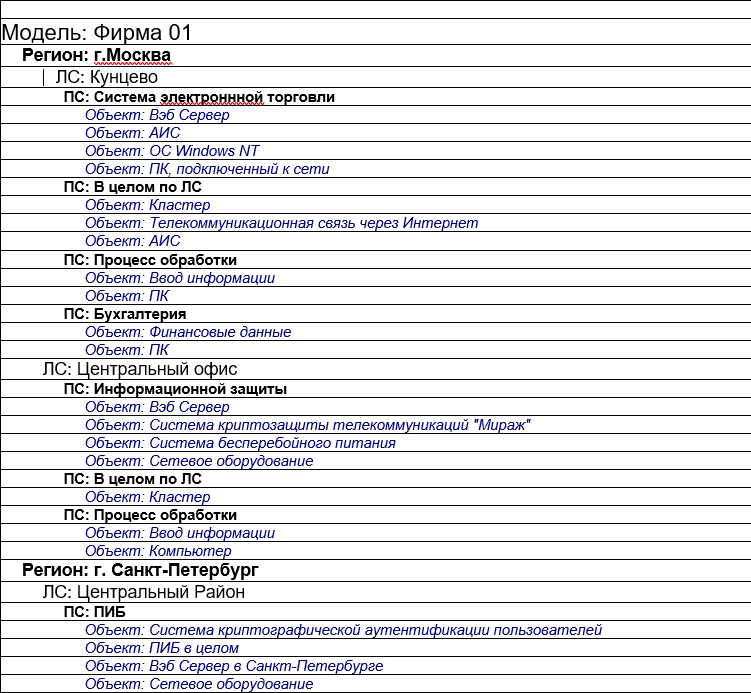Click 'ПС: Процесс обработки' in ЛС Центральный офис
Screen dimensions: 751x693
(x=150, y=515)
